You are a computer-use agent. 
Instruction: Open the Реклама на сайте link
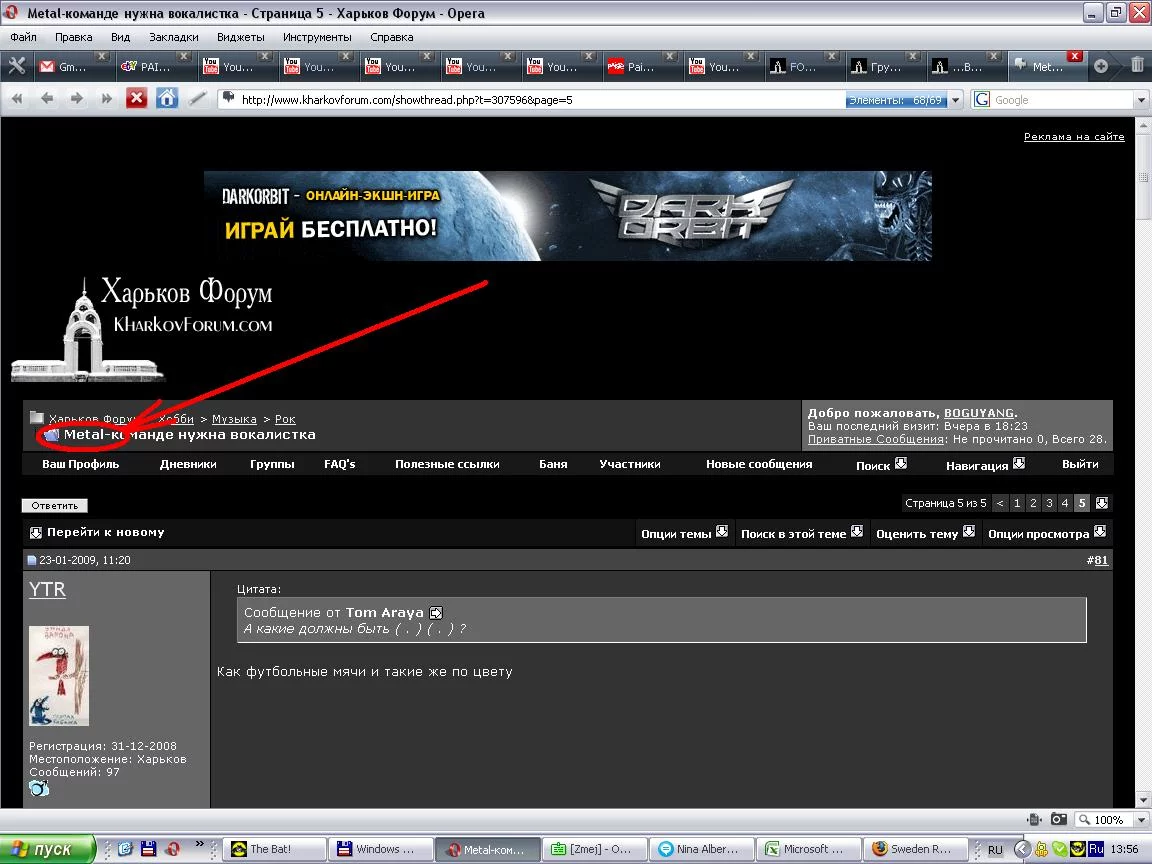point(1074,137)
